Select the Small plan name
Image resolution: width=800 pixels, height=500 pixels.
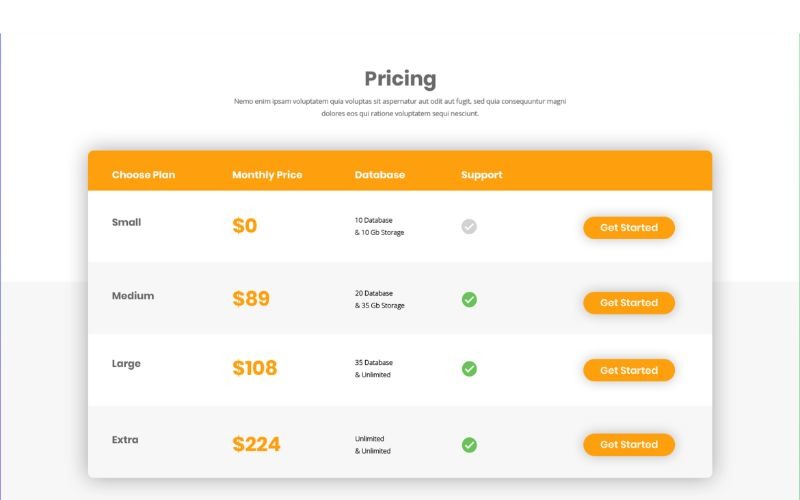[126, 222]
